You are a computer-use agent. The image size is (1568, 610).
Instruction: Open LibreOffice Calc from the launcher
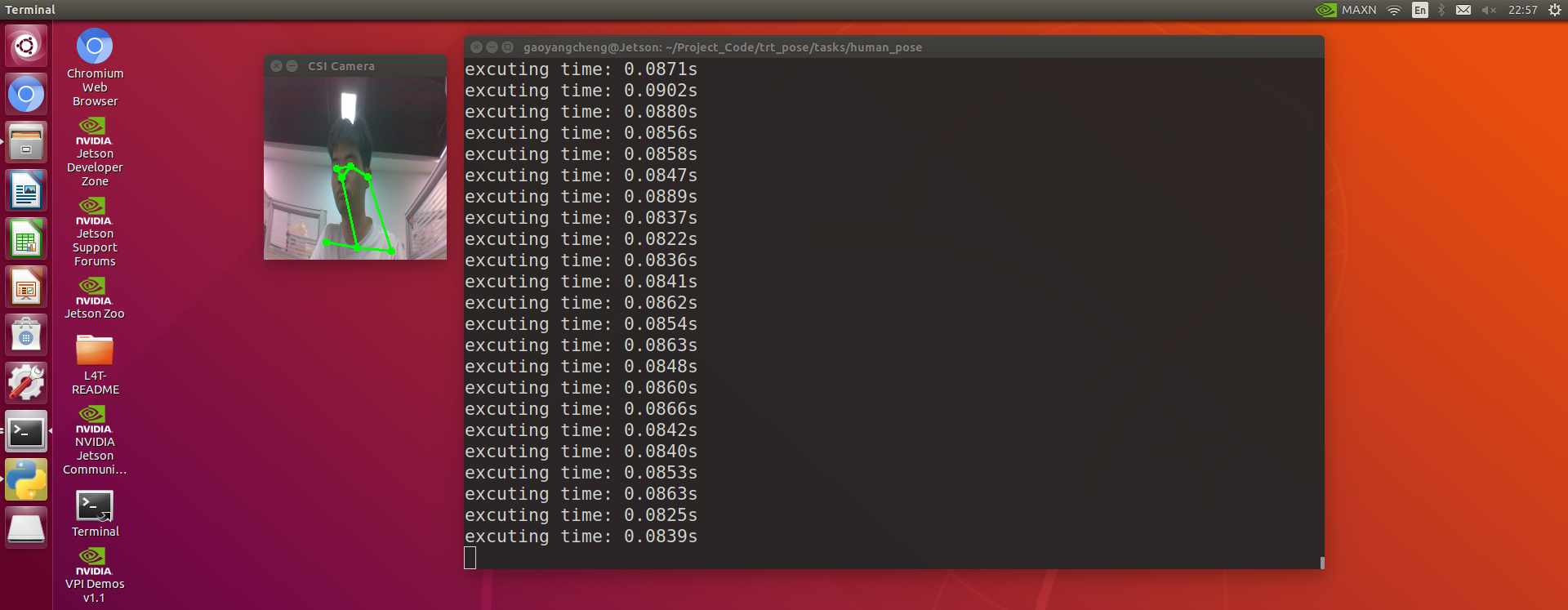pos(26,239)
